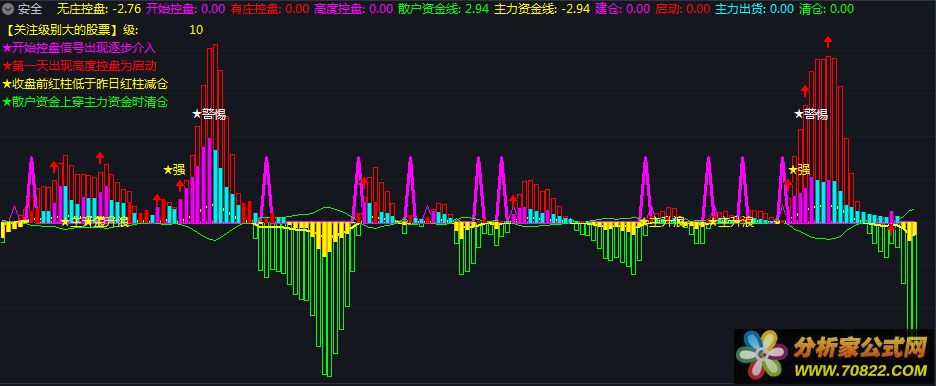Viewport: 936px width, 386px height.
Task: Click the 无庄控盘: -2.76 readout
Action: tap(98, 9)
